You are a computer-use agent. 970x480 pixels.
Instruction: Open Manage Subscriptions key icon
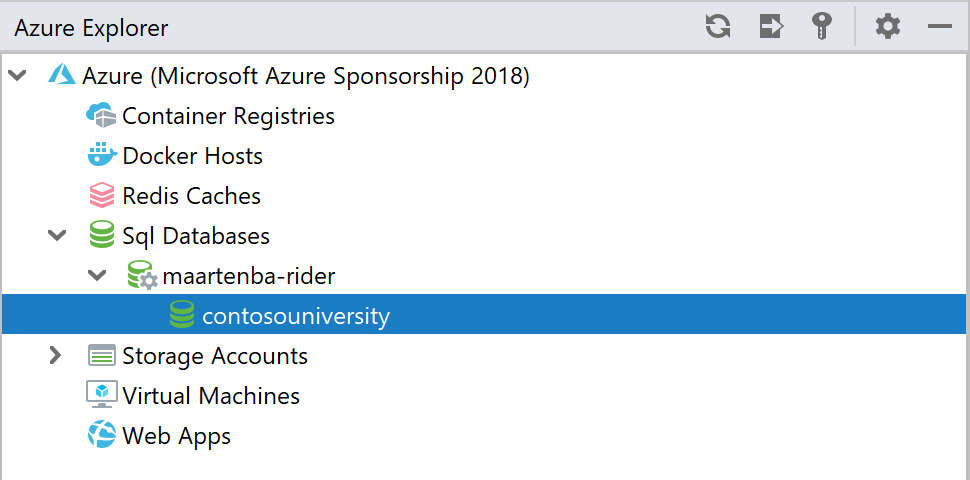[x=822, y=27]
